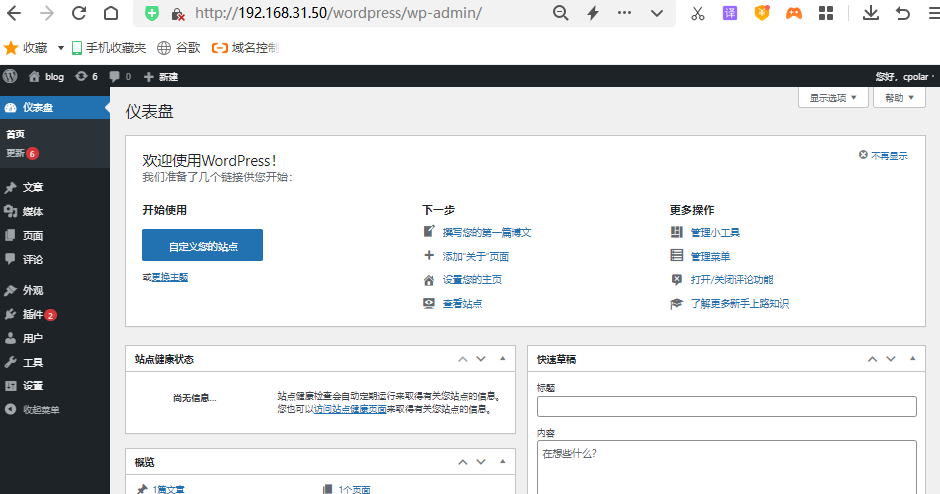940x494 pixels.
Task: Click the purple translate extension icon
Action: click(730, 13)
